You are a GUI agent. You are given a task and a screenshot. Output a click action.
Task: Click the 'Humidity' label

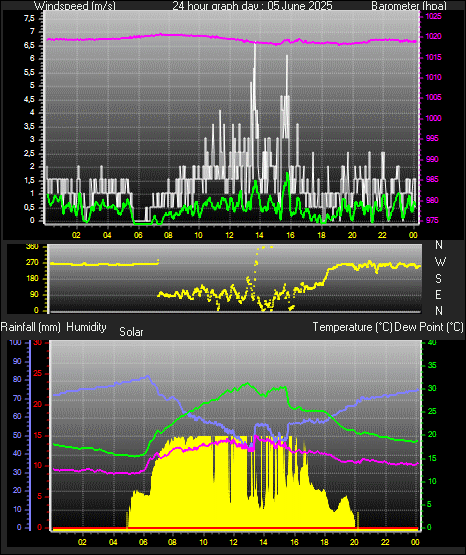[86, 327]
